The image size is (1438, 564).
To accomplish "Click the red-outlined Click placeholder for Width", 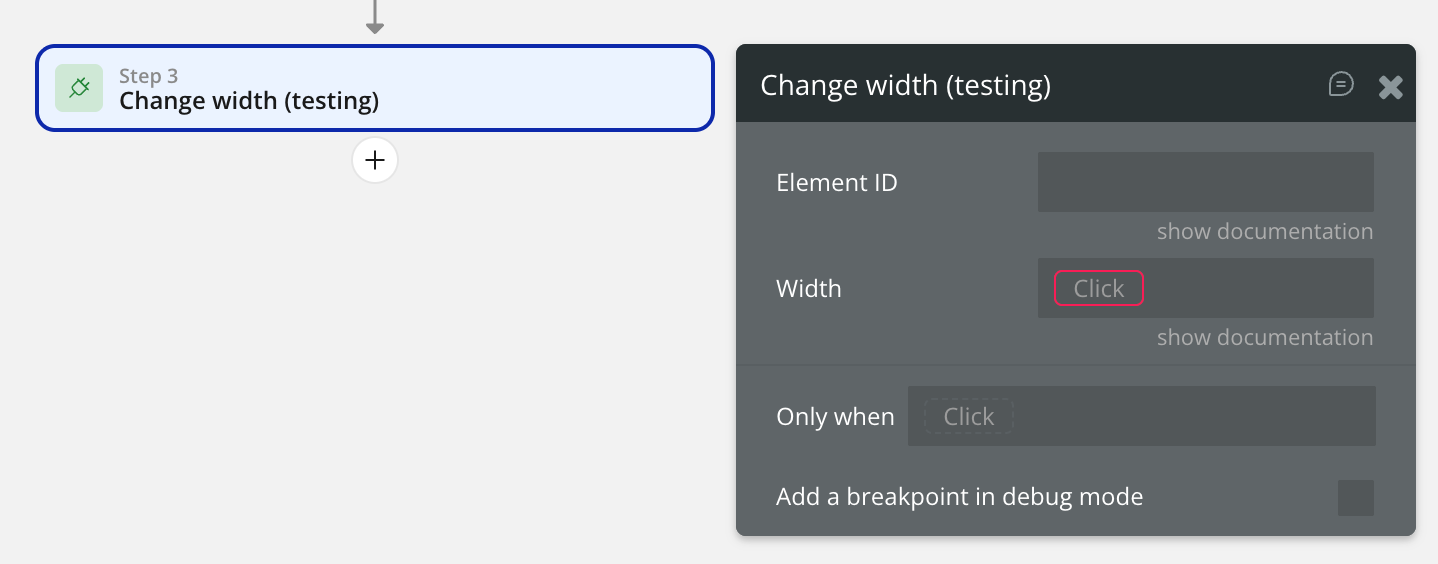I will pos(1098,289).
